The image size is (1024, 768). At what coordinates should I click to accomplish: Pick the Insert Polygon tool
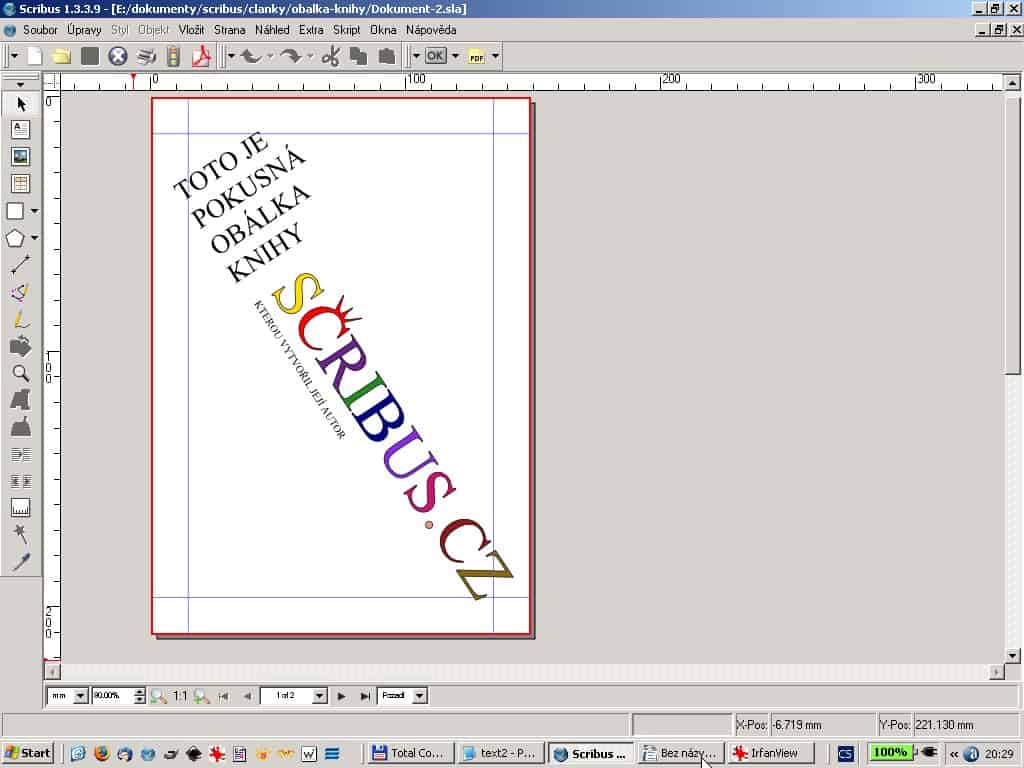pos(15,238)
